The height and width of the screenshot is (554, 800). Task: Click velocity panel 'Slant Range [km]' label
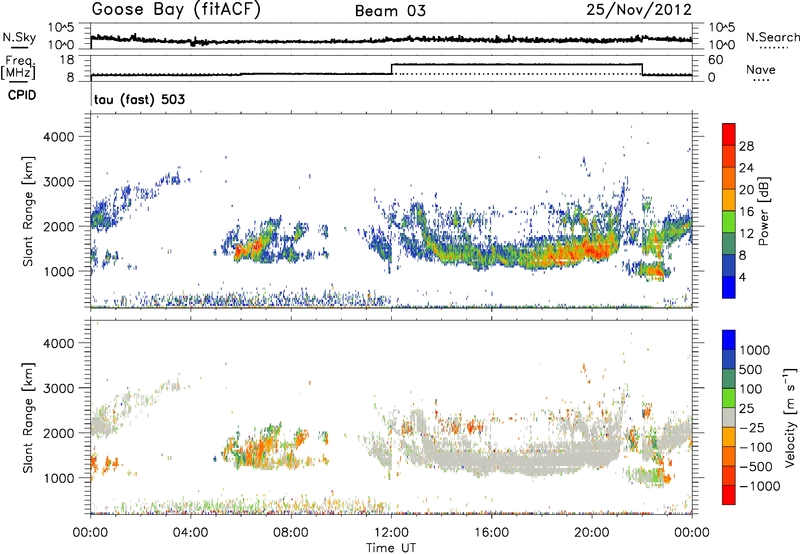point(28,417)
